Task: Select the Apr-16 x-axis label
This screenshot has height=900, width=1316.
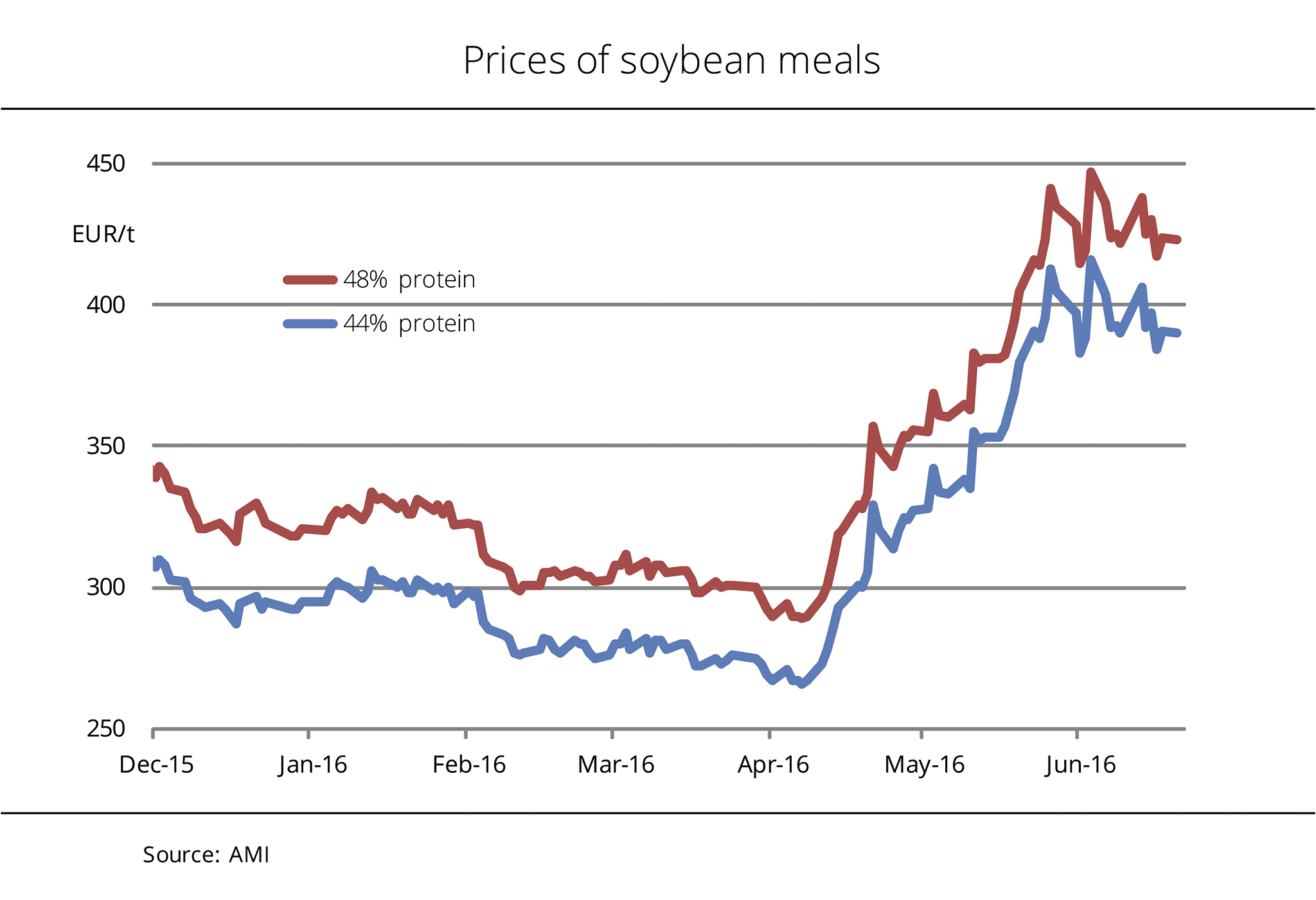Action: click(x=773, y=765)
